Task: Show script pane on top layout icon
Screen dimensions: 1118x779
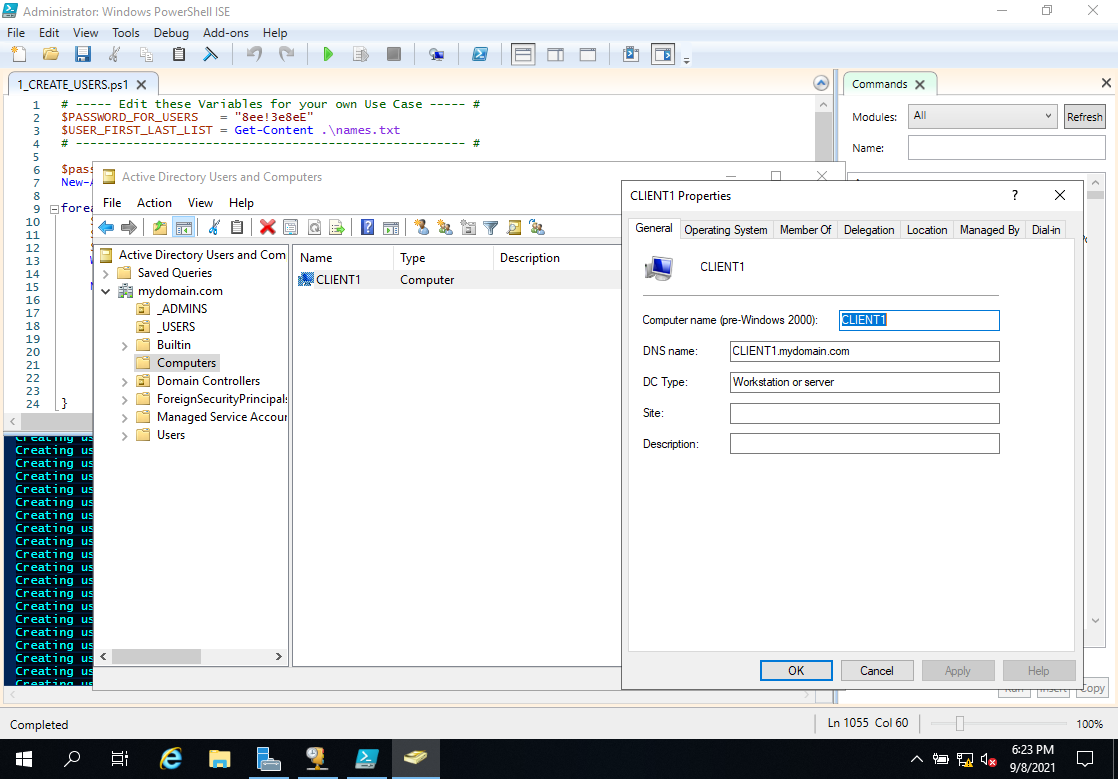Action: 523,54
